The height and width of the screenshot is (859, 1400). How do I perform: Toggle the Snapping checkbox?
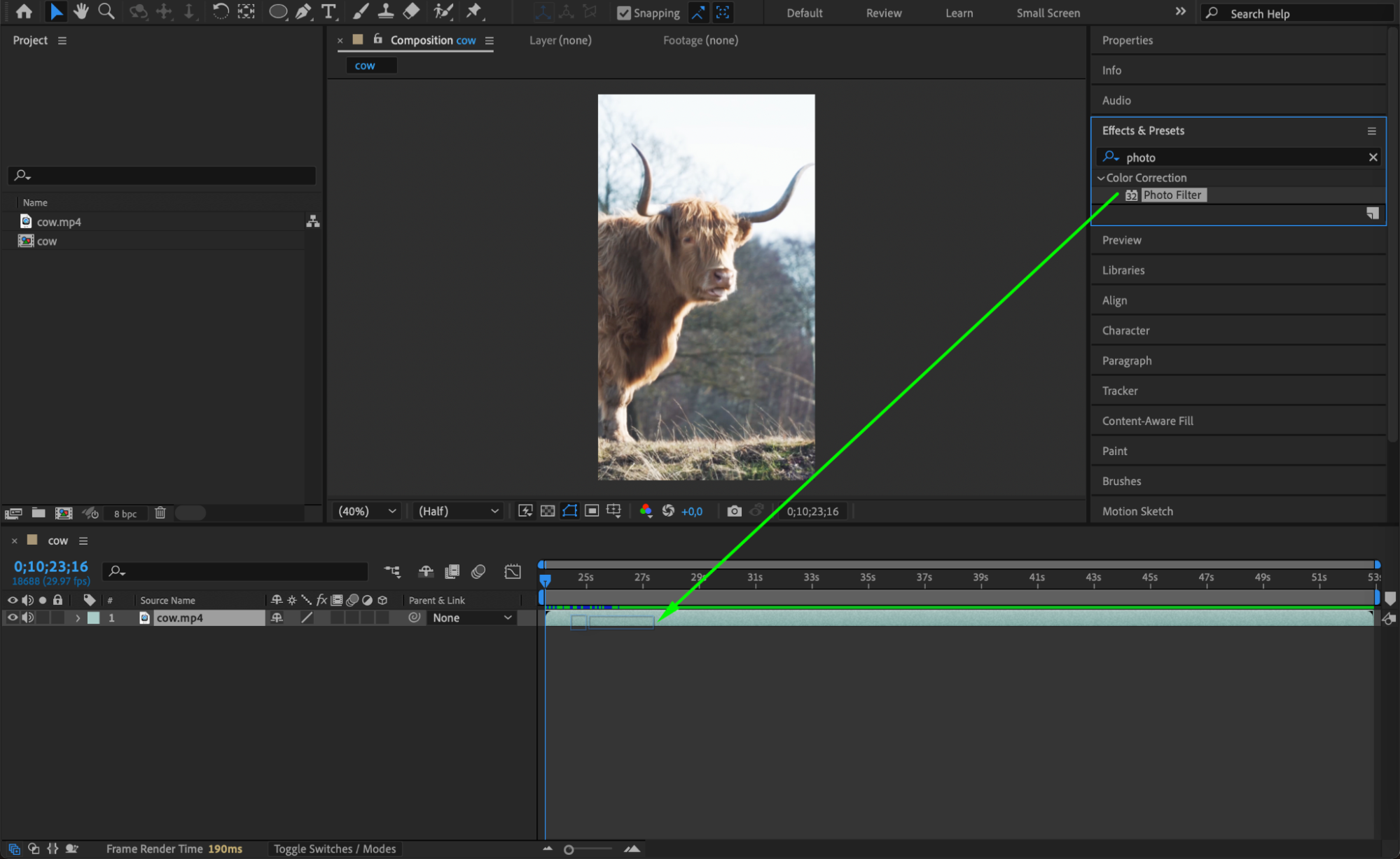click(x=624, y=13)
